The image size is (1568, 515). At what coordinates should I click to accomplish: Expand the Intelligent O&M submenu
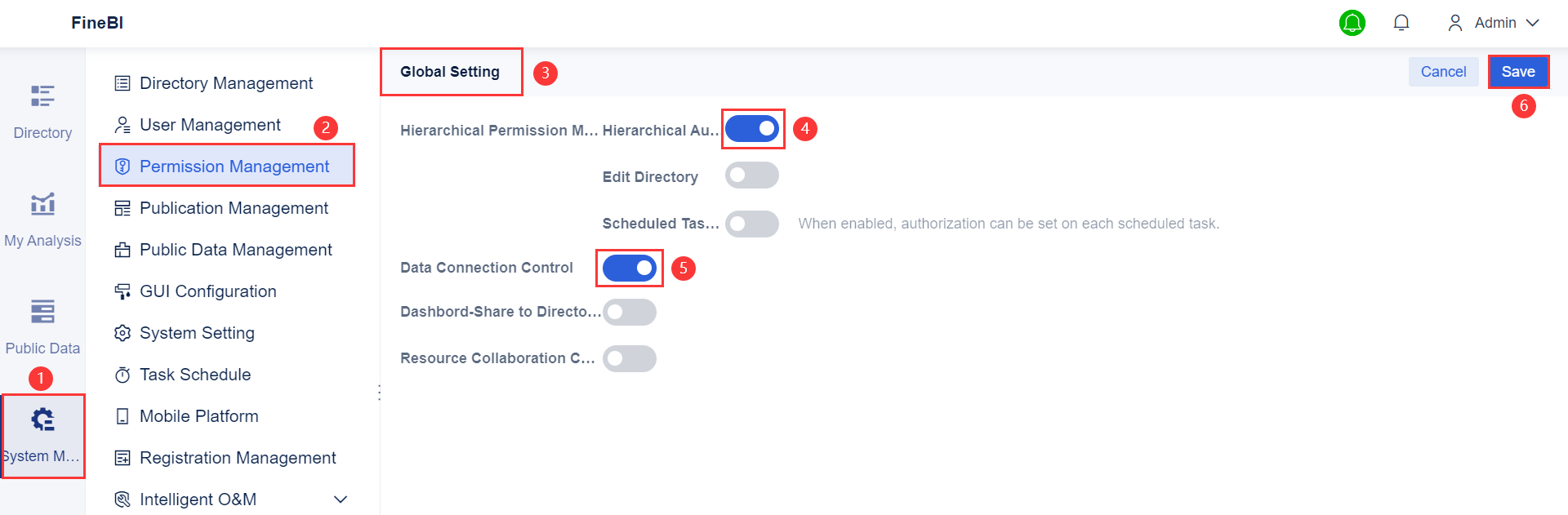point(341,499)
